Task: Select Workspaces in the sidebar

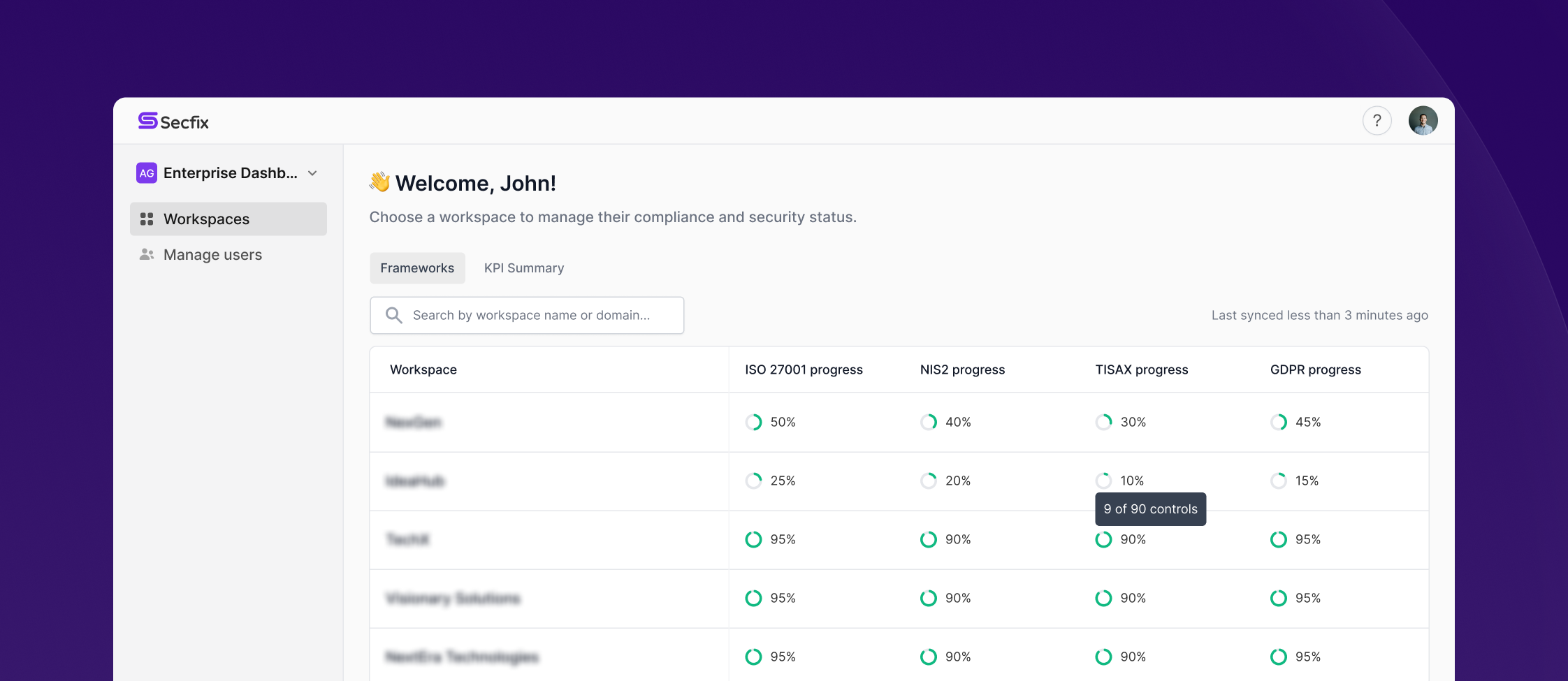Action: click(x=228, y=219)
